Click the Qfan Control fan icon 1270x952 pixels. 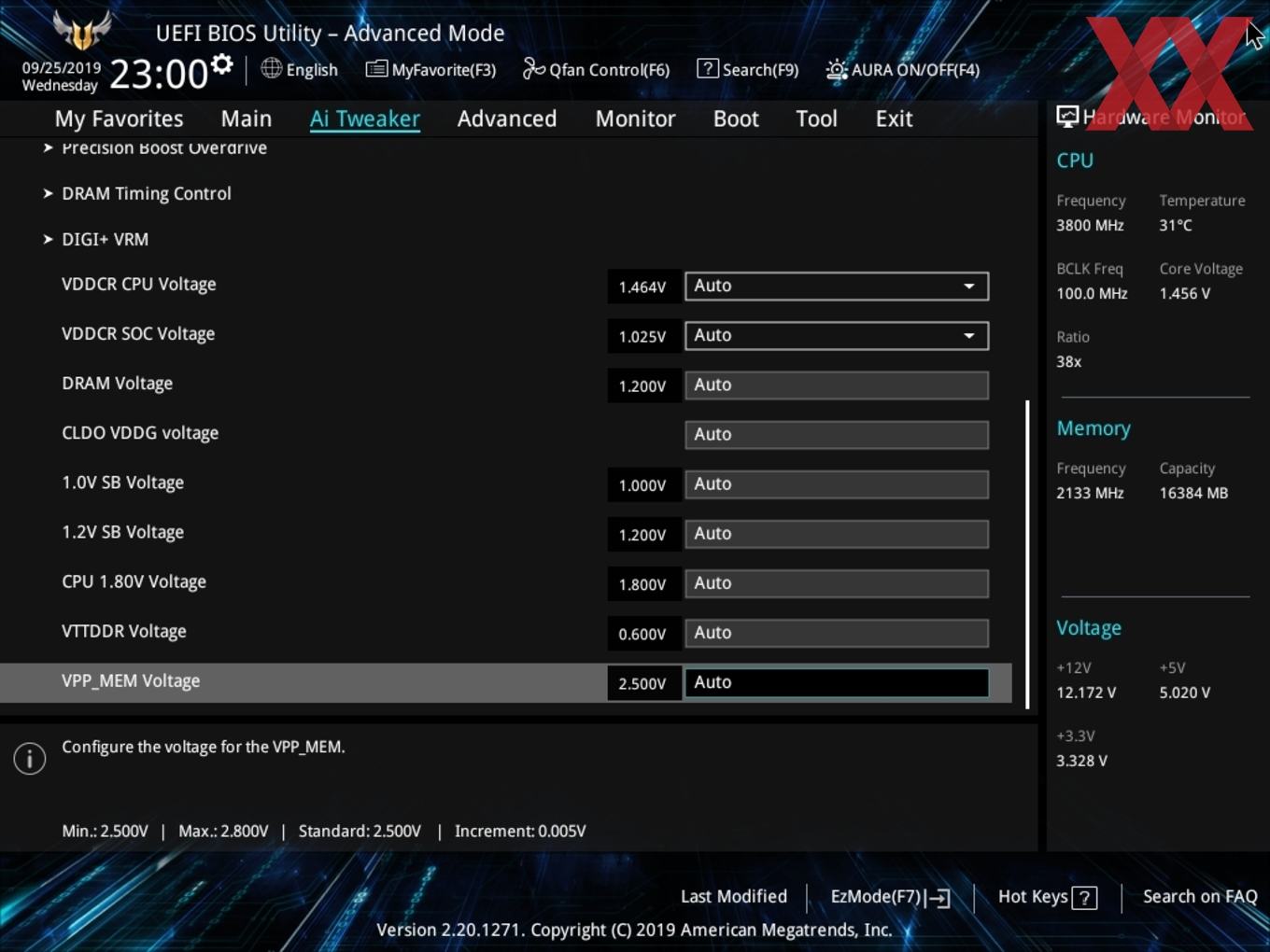point(533,68)
